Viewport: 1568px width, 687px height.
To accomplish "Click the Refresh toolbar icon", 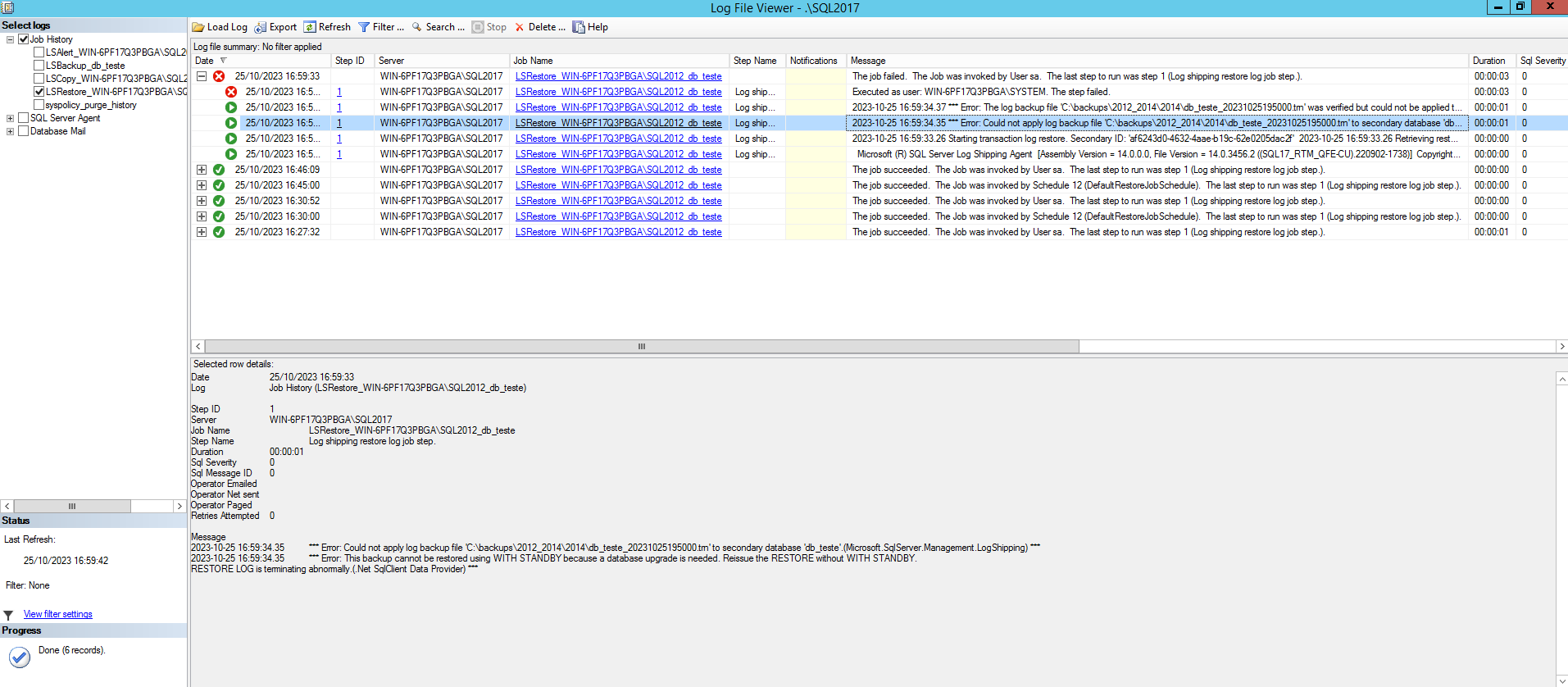I will point(310,27).
